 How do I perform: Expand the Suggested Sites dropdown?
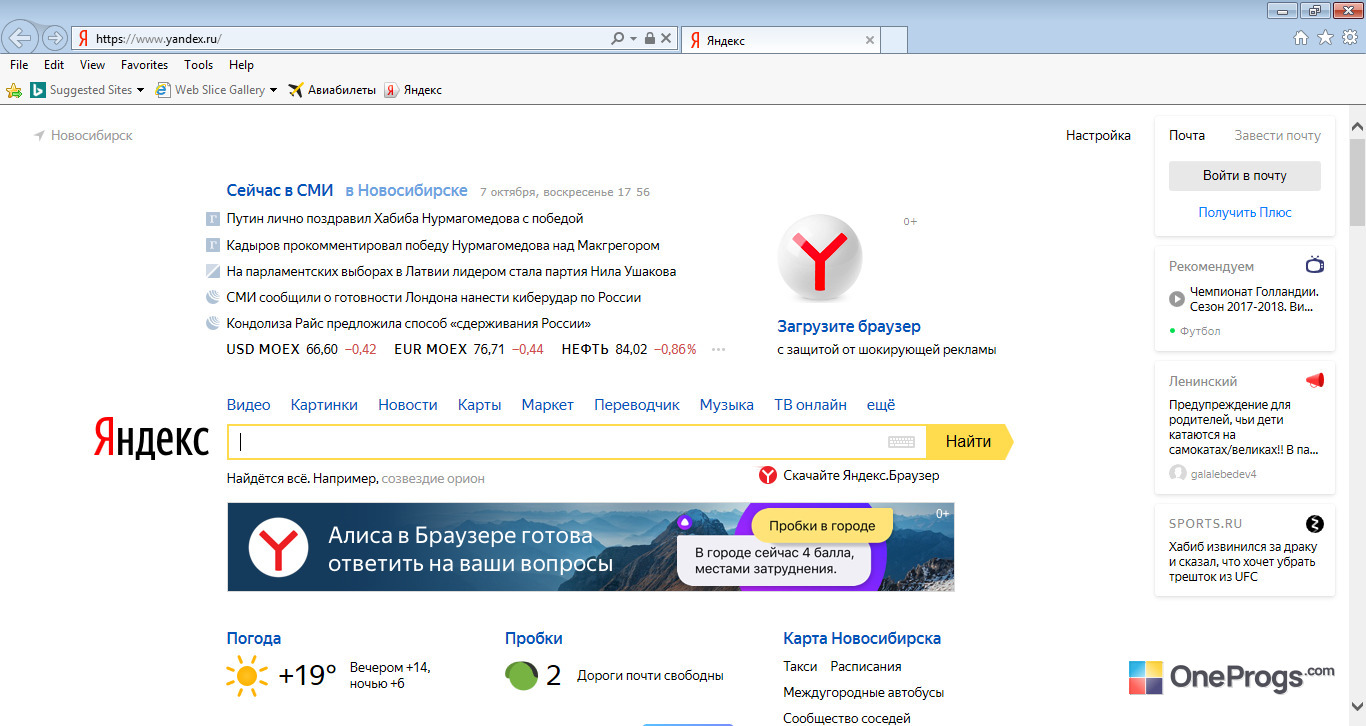tap(140, 90)
